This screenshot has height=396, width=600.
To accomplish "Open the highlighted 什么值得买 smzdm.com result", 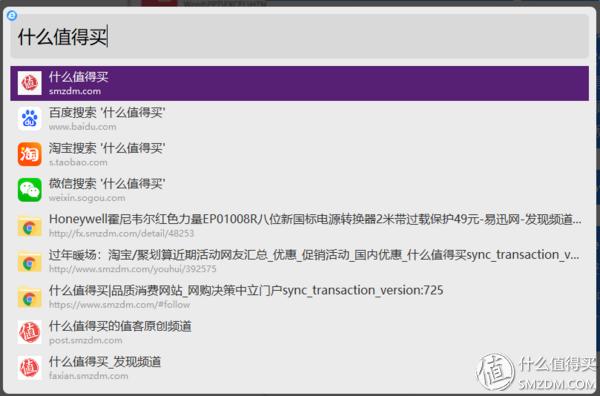I will (299, 83).
